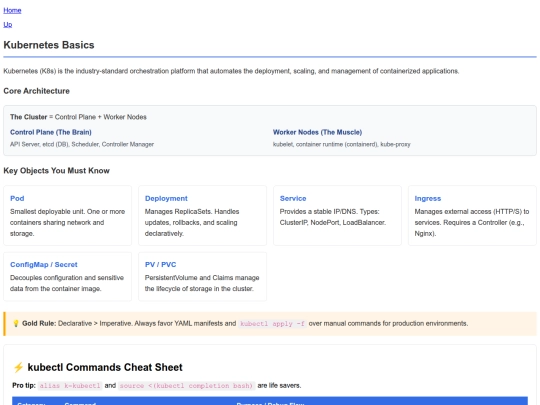
Task: Select the kubectl Commands Cheat Sheet heading
Action: pyautogui.click(x=105, y=367)
